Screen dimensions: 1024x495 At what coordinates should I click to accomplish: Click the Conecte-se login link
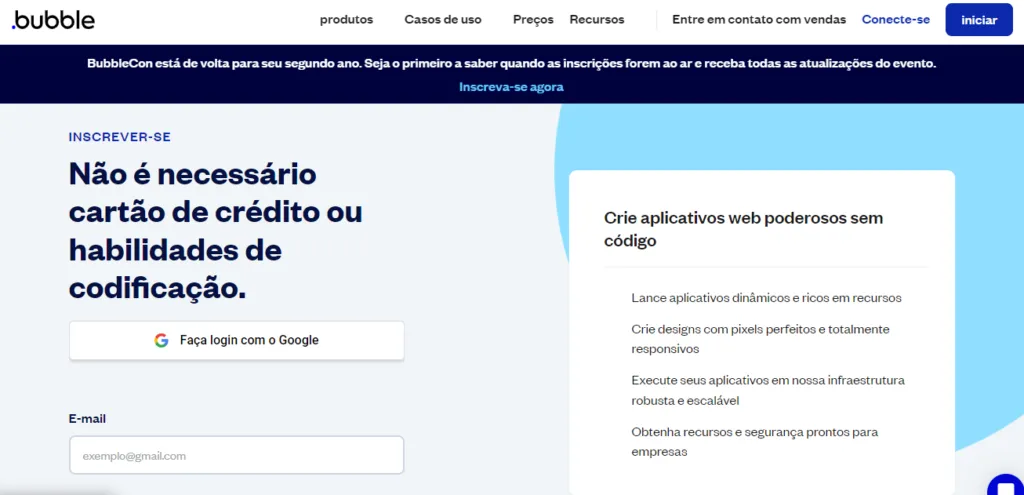[895, 20]
